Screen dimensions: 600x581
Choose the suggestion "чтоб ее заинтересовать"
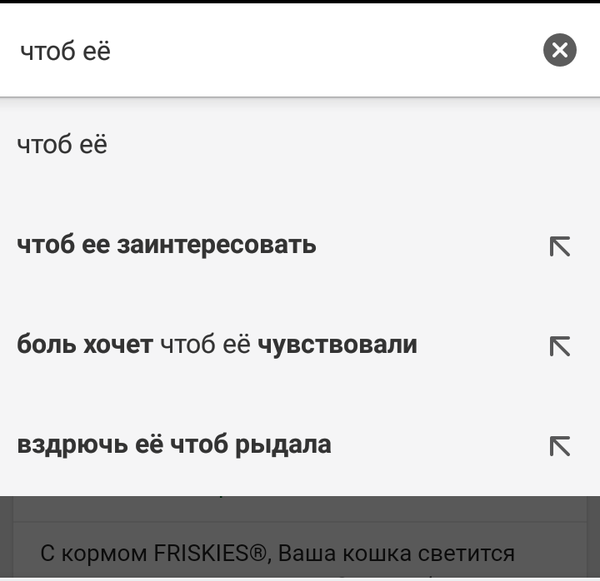click(x=167, y=245)
